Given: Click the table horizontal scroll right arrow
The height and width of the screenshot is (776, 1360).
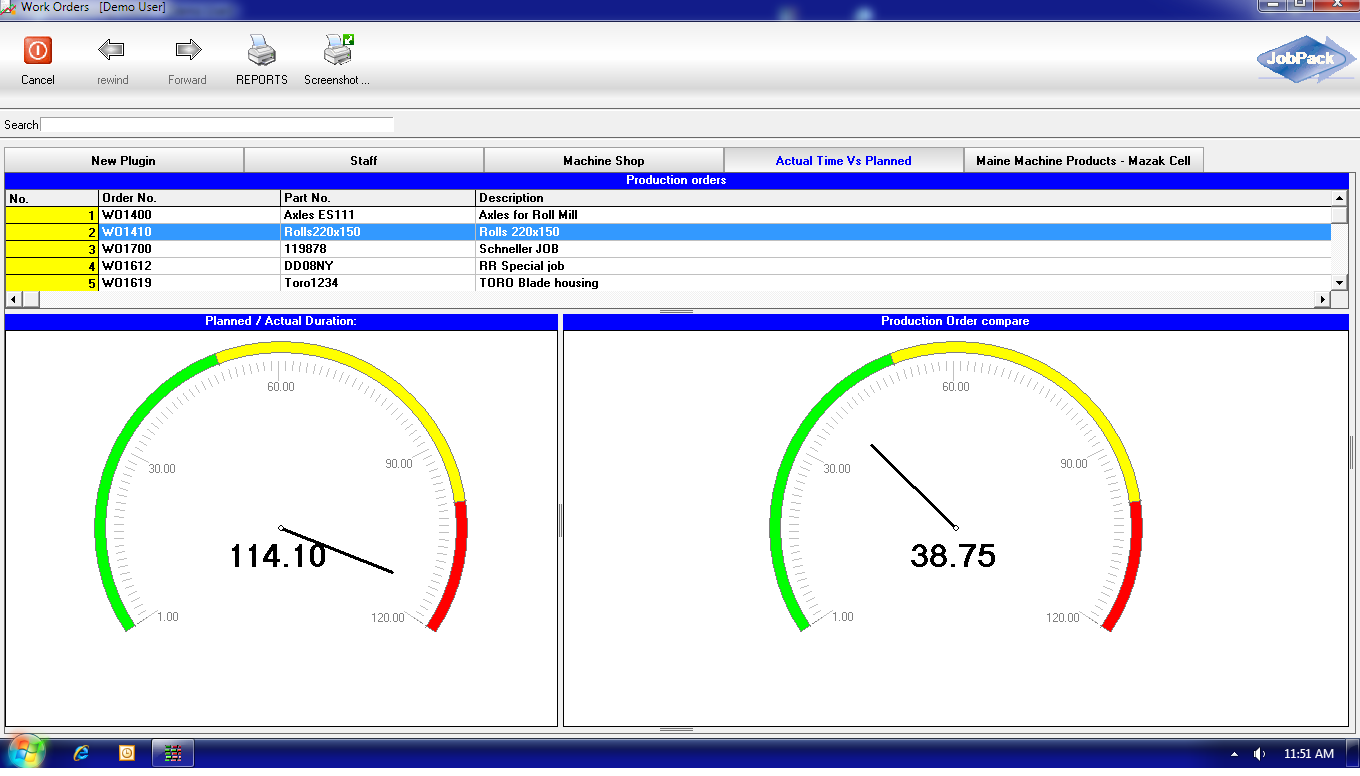Looking at the screenshot, I should [x=1323, y=300].
